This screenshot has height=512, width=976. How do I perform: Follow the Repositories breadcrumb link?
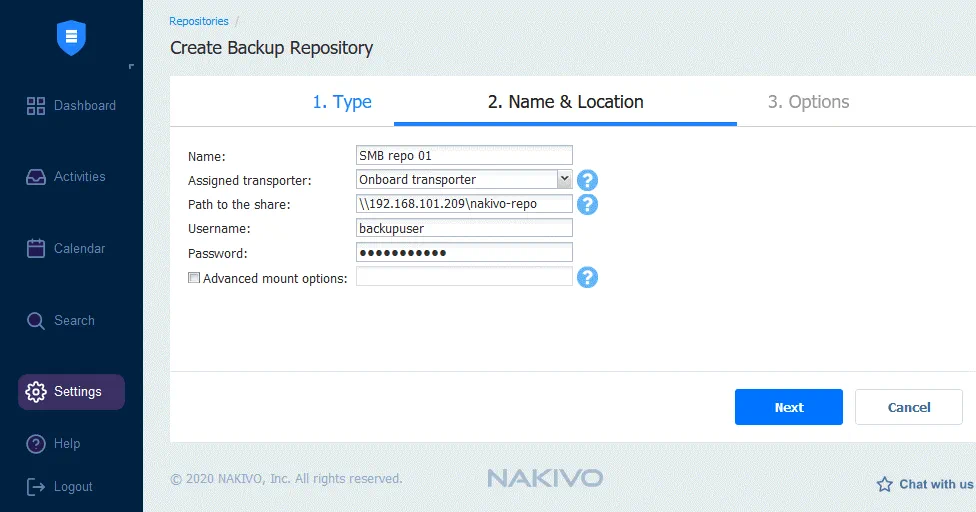coord(198,21)
